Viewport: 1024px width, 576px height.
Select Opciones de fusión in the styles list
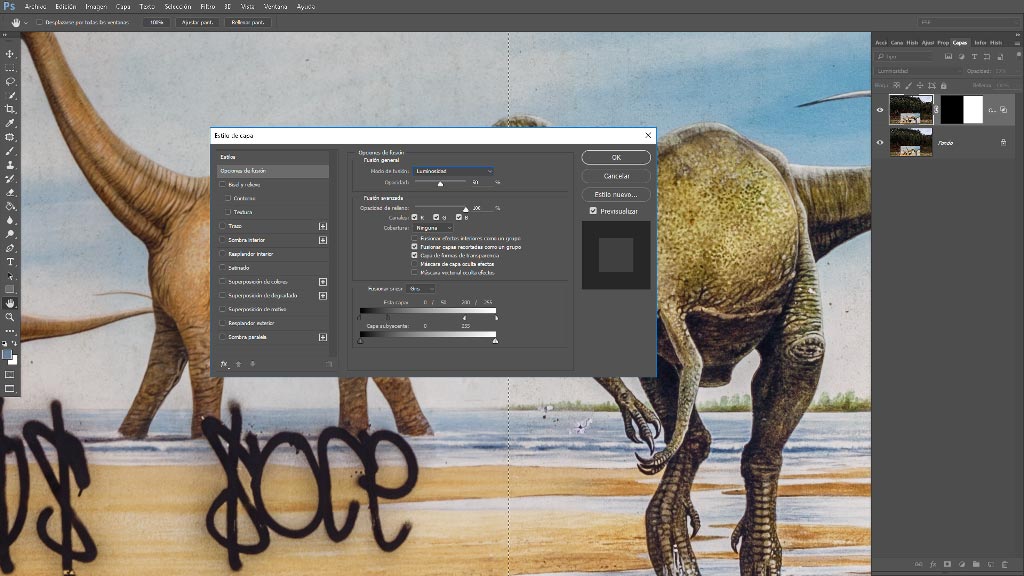273,171
